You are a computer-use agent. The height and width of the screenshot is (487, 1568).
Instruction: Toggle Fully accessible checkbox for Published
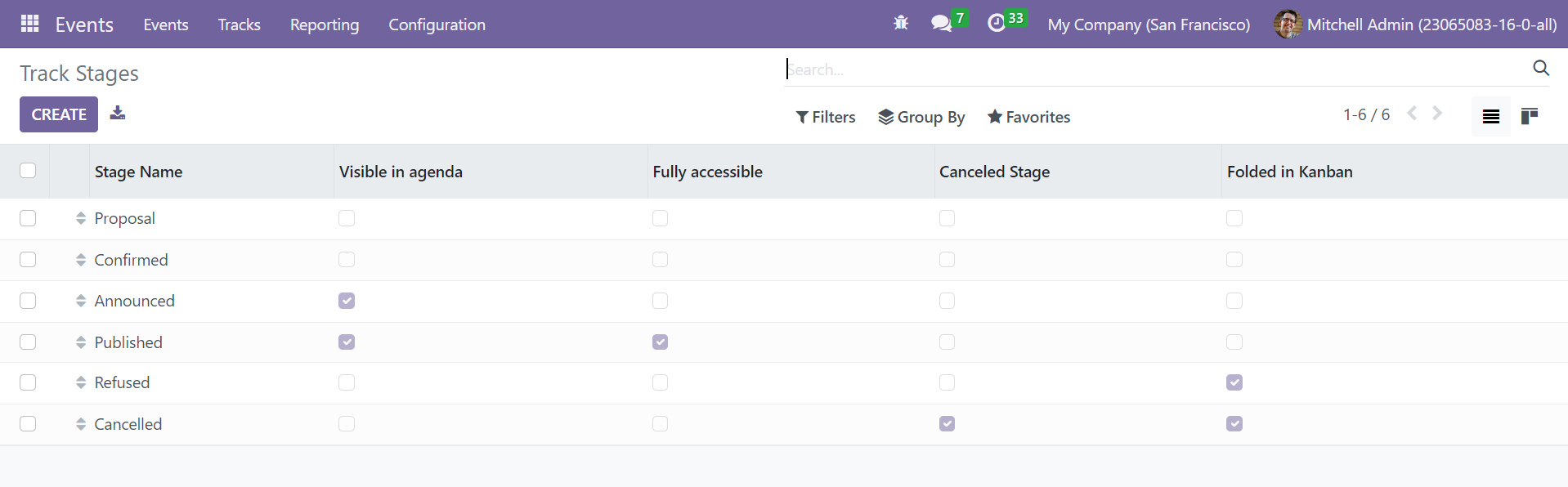(x=660, y=342)
